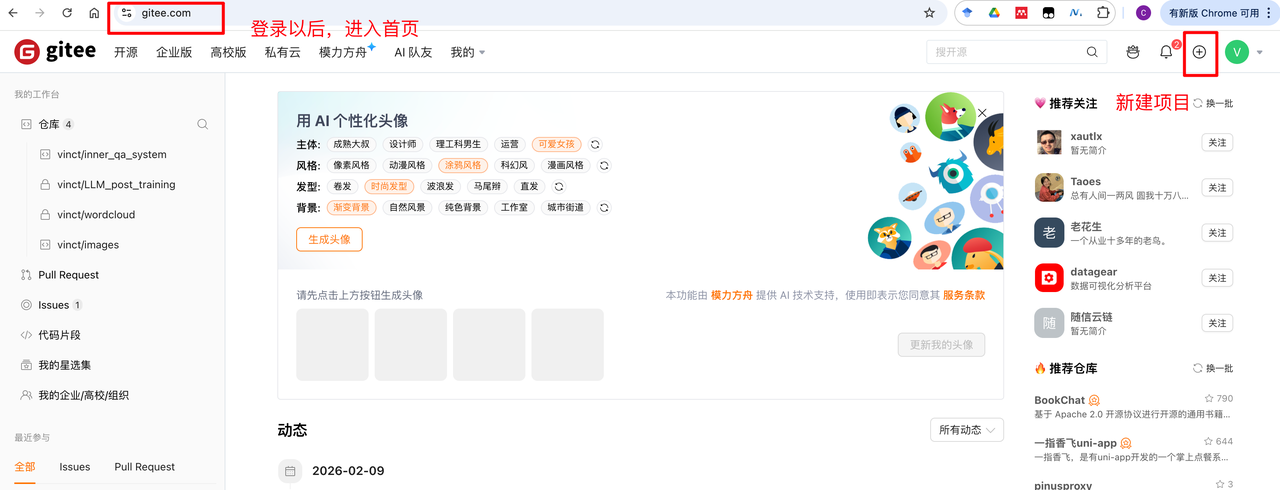Open the vinct/inner_qa_system repository

112,155
